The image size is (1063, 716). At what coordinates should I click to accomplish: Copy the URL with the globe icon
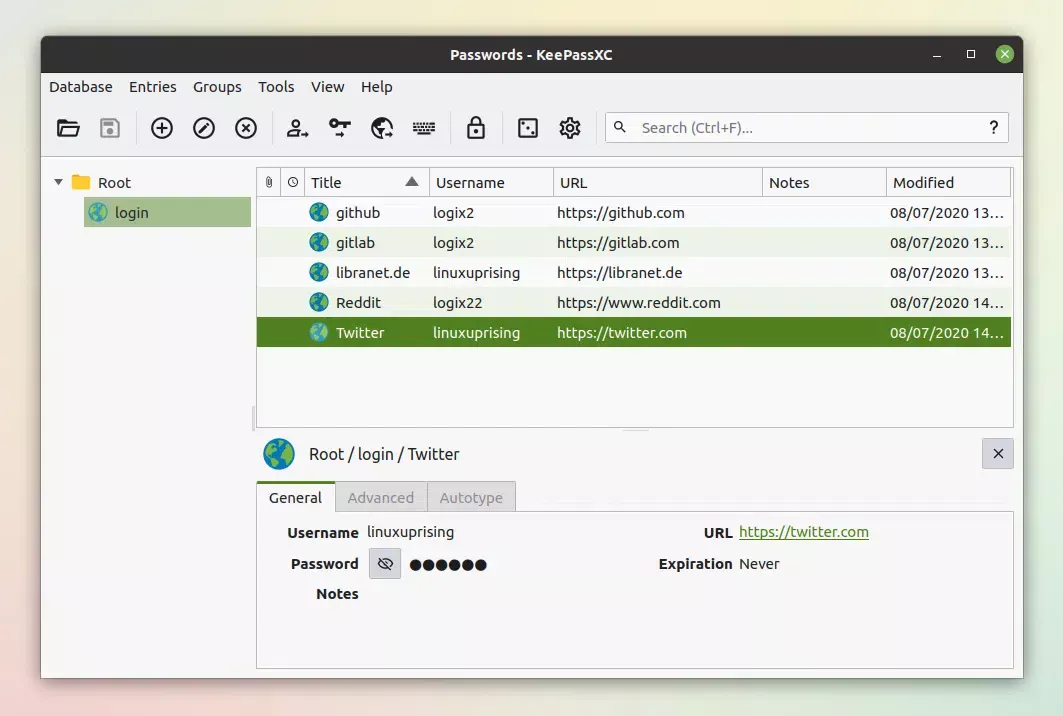point(381,128)
